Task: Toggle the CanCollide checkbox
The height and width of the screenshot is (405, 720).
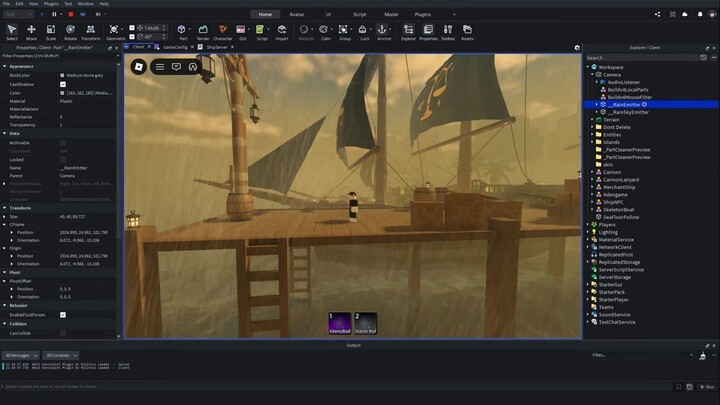Action: point(63,333)
